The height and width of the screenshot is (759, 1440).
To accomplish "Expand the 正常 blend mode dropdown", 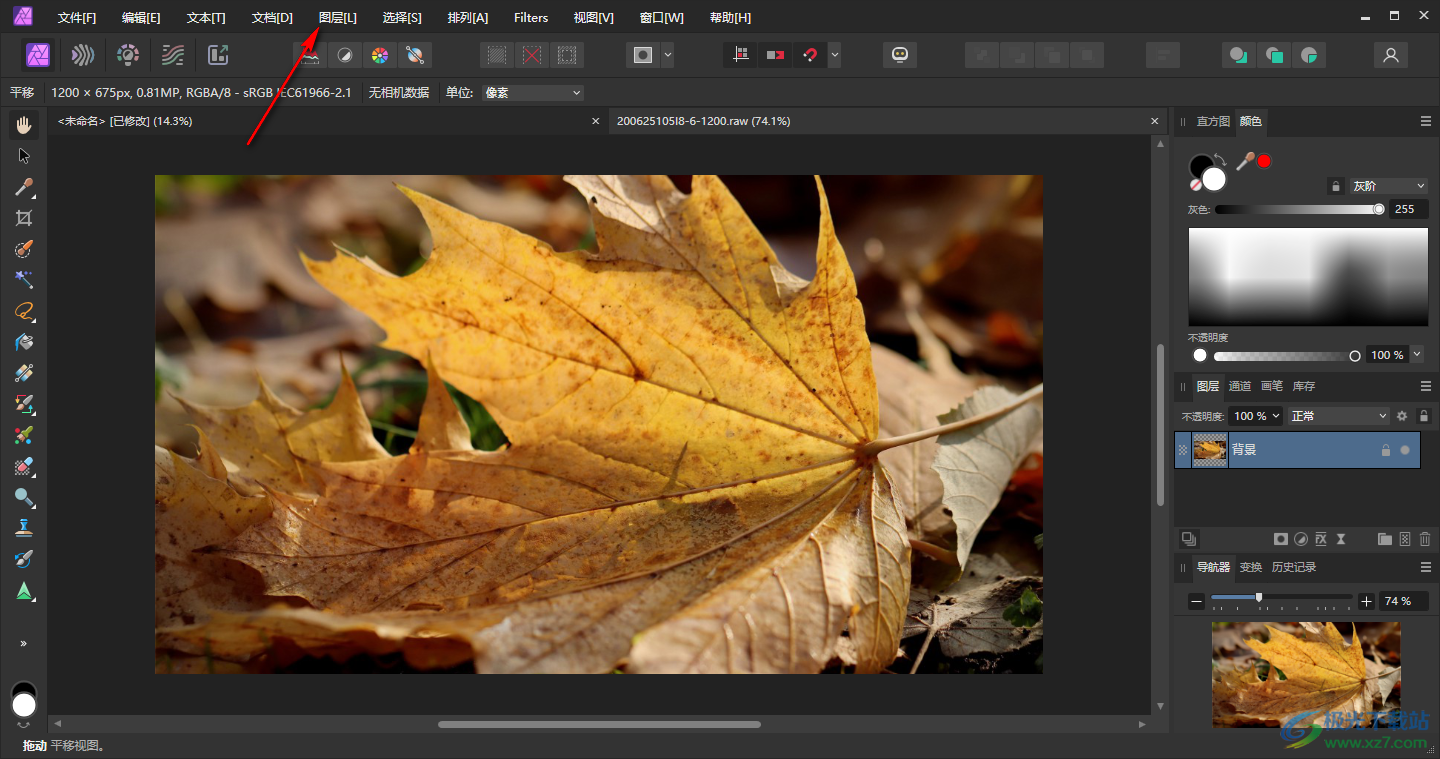I will [1338, 416].
